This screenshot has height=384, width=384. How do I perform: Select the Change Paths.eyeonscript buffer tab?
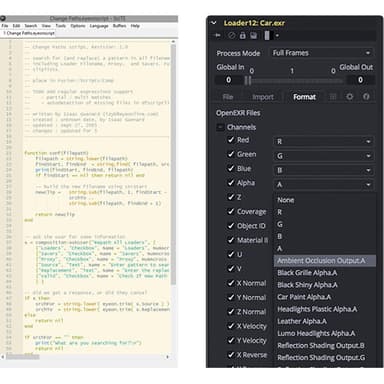pyautogui.click(x=29, y=33)
